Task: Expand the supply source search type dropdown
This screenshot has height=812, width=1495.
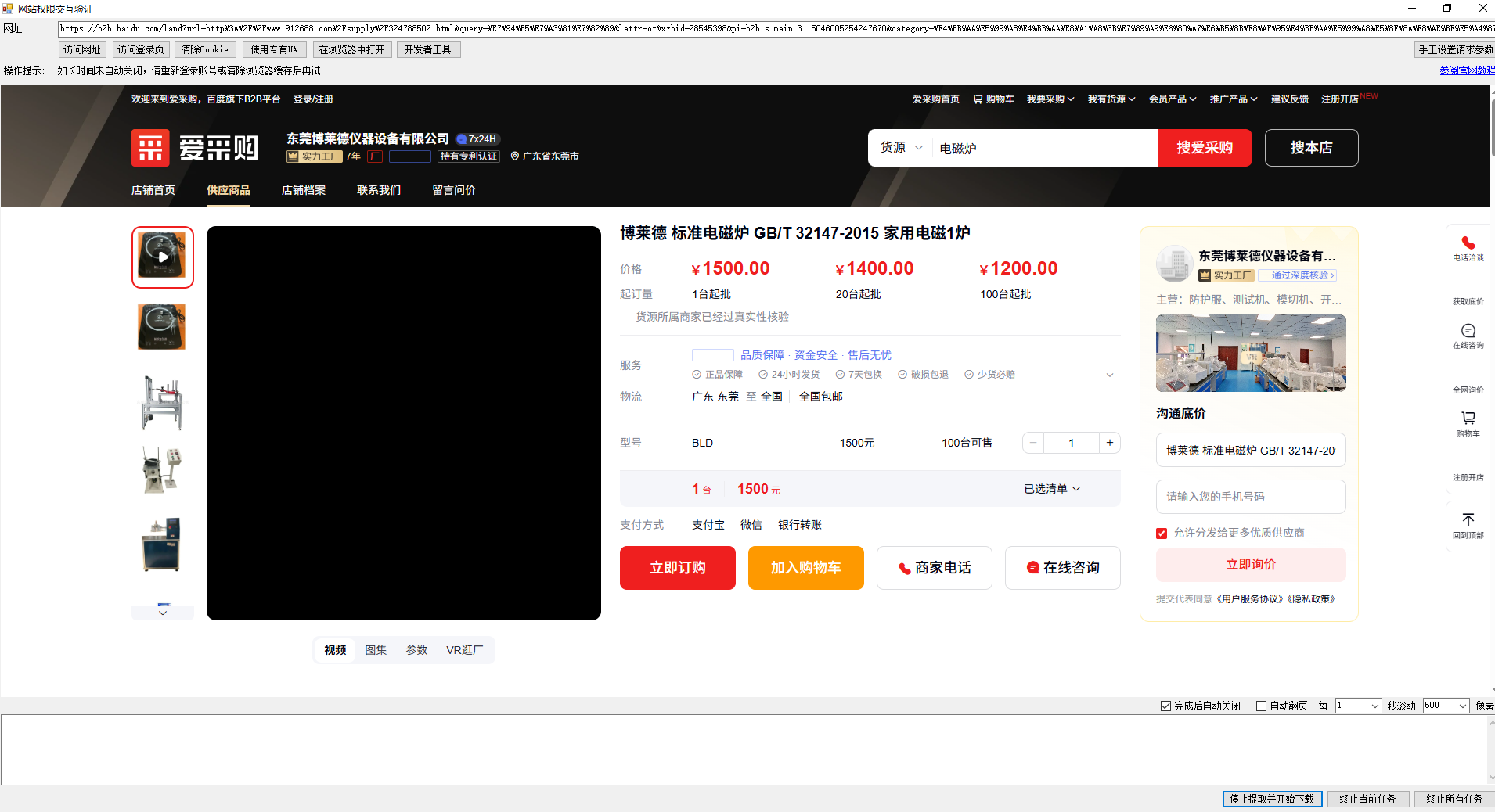Action: tap(902, 148)
